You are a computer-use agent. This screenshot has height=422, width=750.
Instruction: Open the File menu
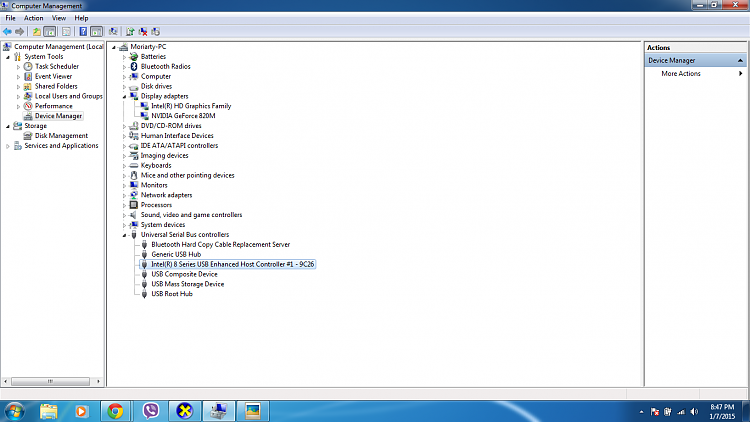(11, 18)
